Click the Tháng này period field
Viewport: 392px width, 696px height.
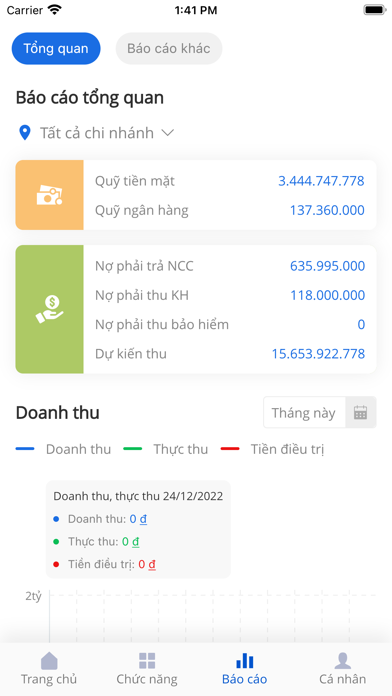pyautogui.click(x=305, y=412)
